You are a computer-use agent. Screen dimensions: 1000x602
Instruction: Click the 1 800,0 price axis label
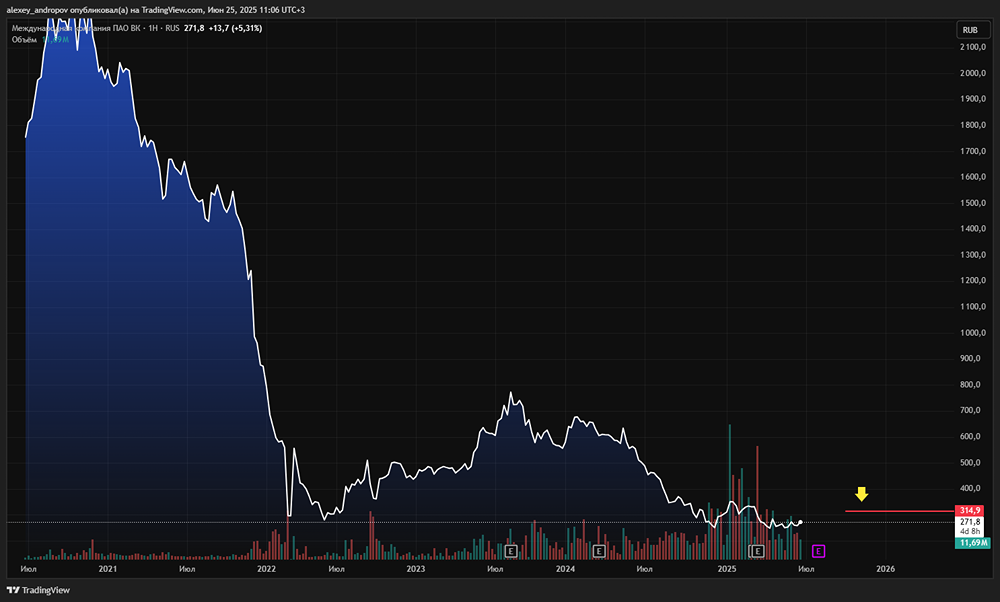pyautogui.click(x=973, y=125)
